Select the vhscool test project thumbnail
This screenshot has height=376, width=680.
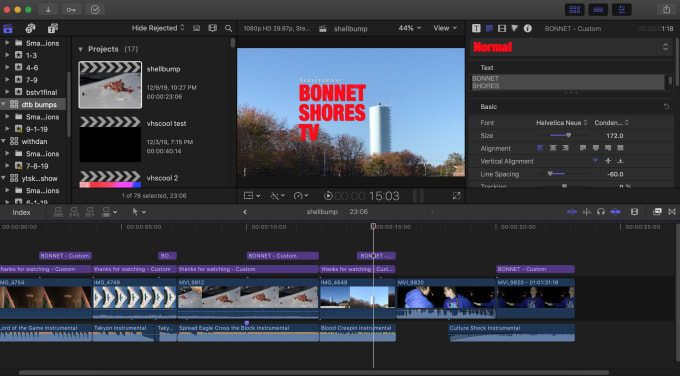click(110, 139)
